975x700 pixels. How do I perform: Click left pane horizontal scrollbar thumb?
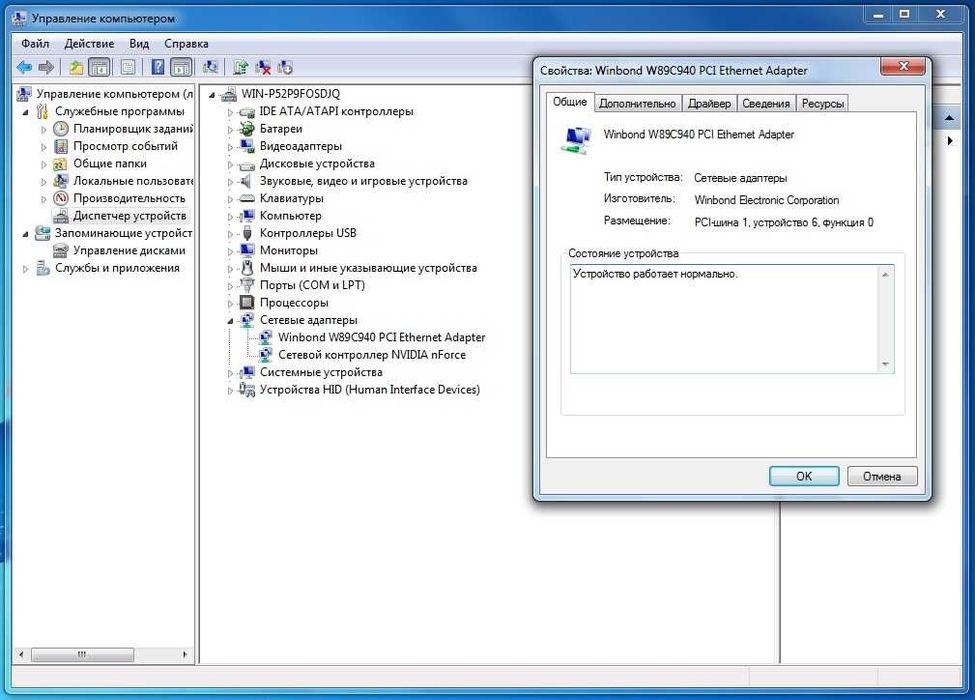82,655
